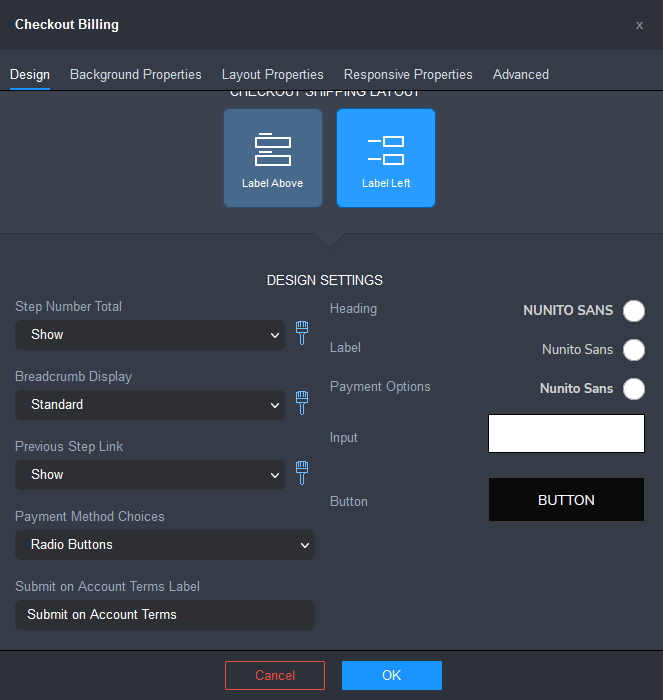This screenshot has height=700, width=663.
Task: Click the Payment Options font Nunito Sans
Action: coord(576,389)
